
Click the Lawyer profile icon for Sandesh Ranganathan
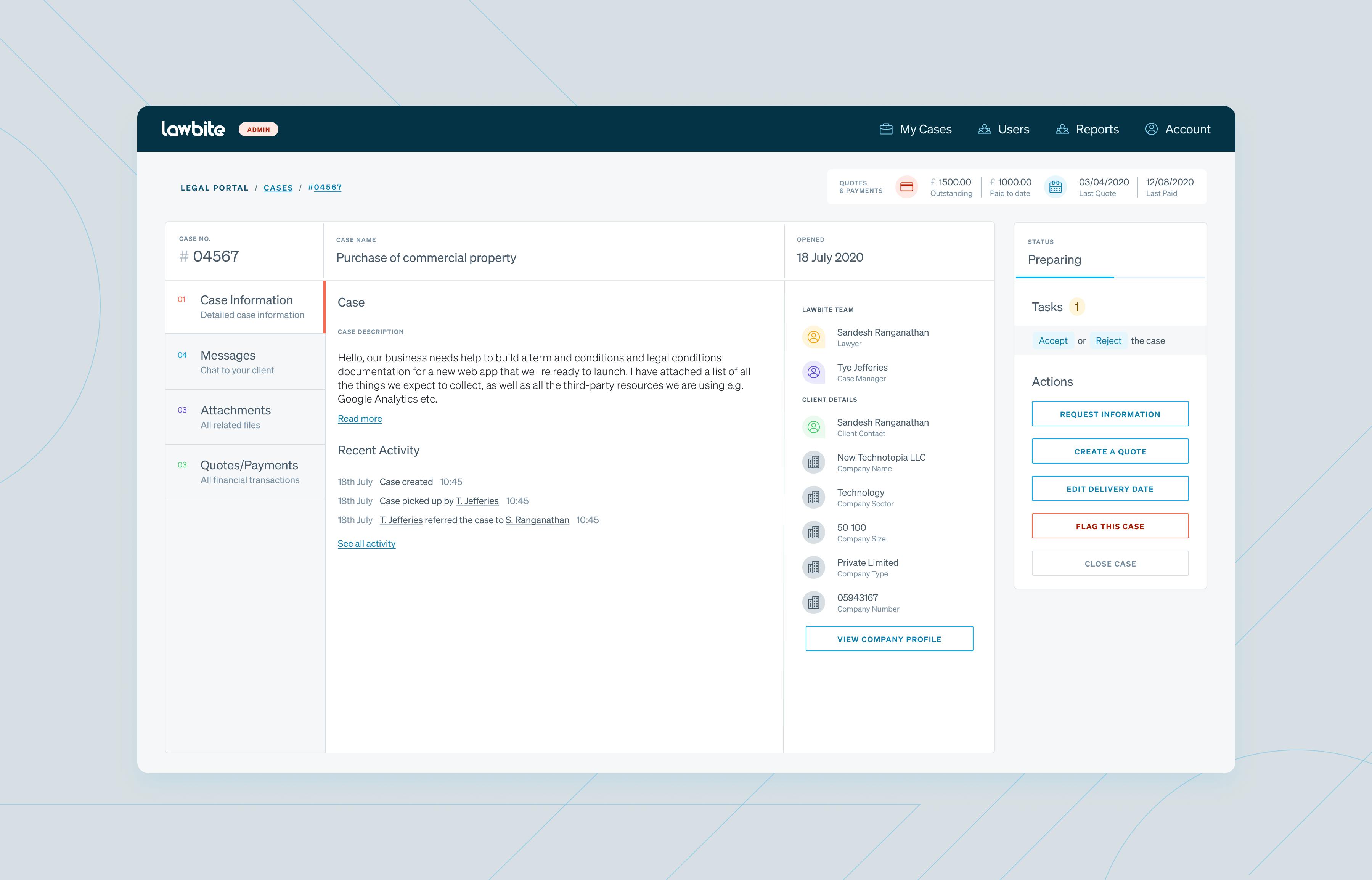click(815, 337)
